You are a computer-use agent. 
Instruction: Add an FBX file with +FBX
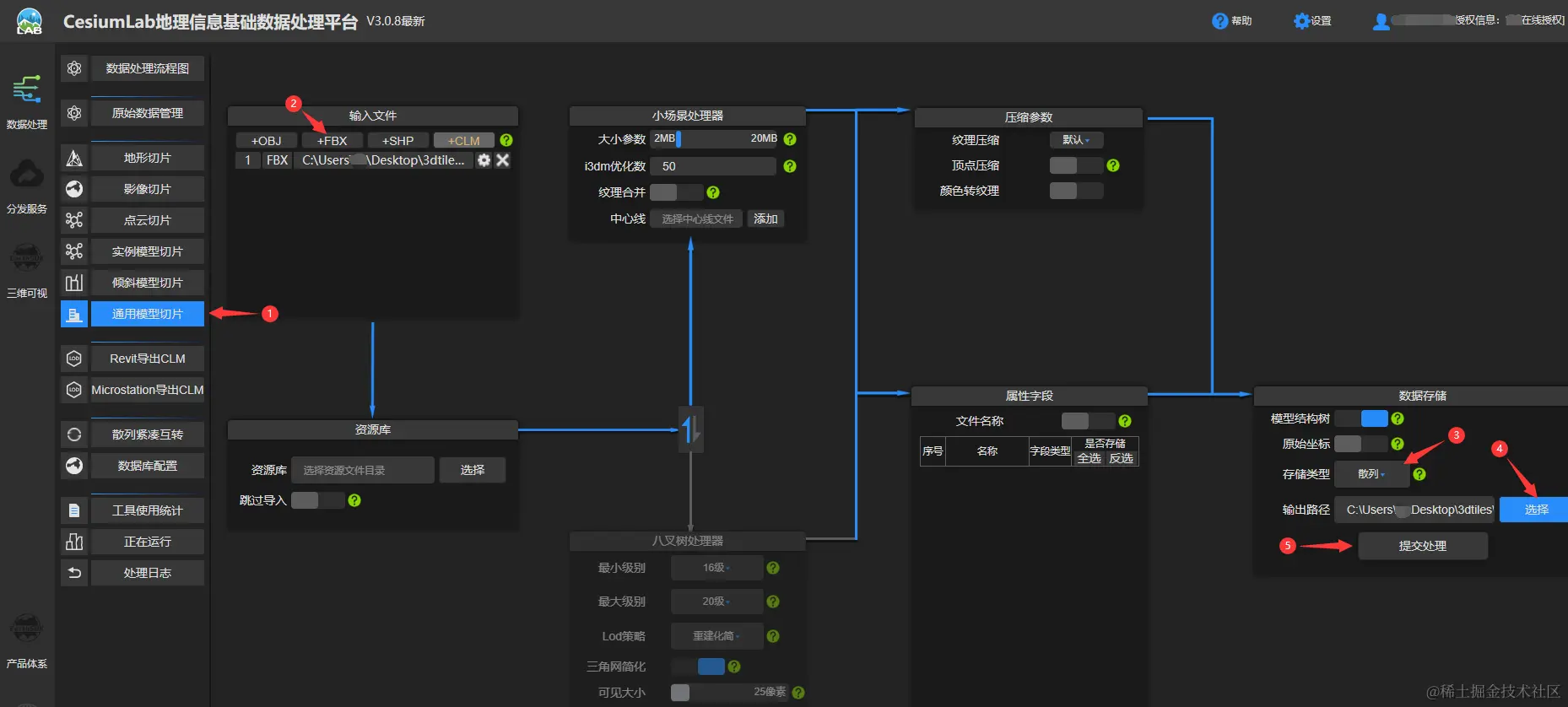click(332, 141)
